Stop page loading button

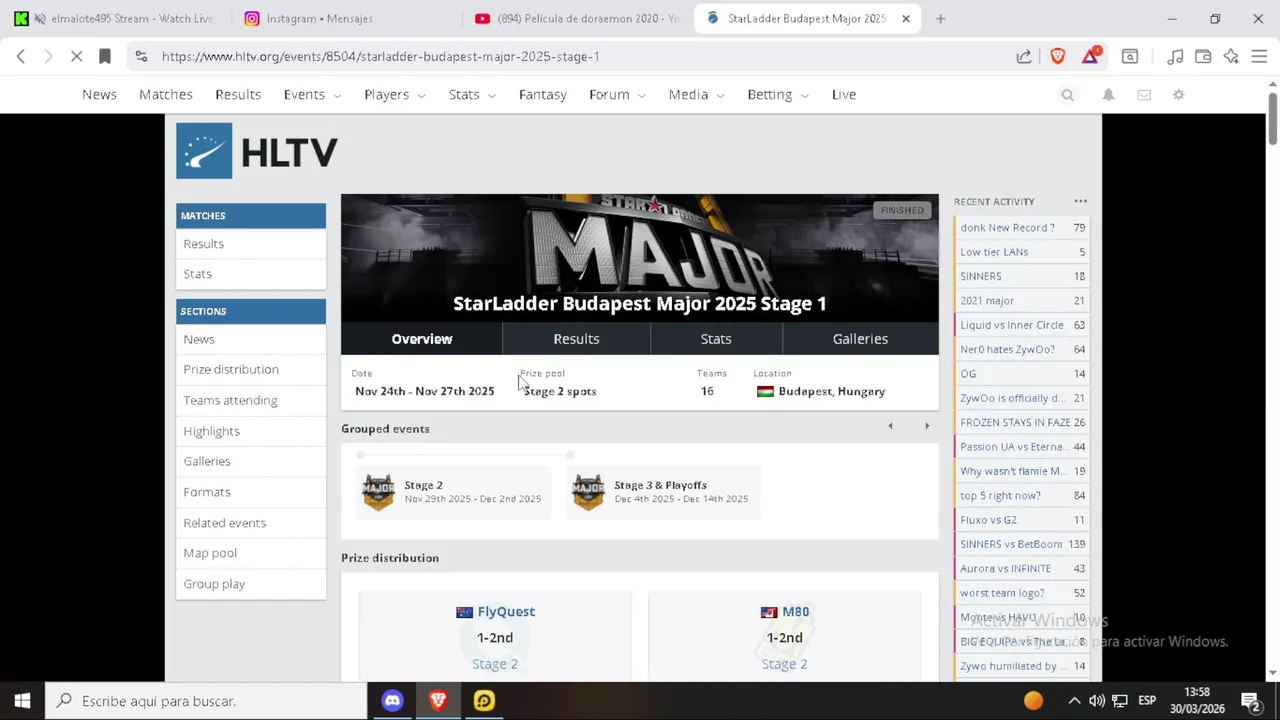click(x=76, y=56)
